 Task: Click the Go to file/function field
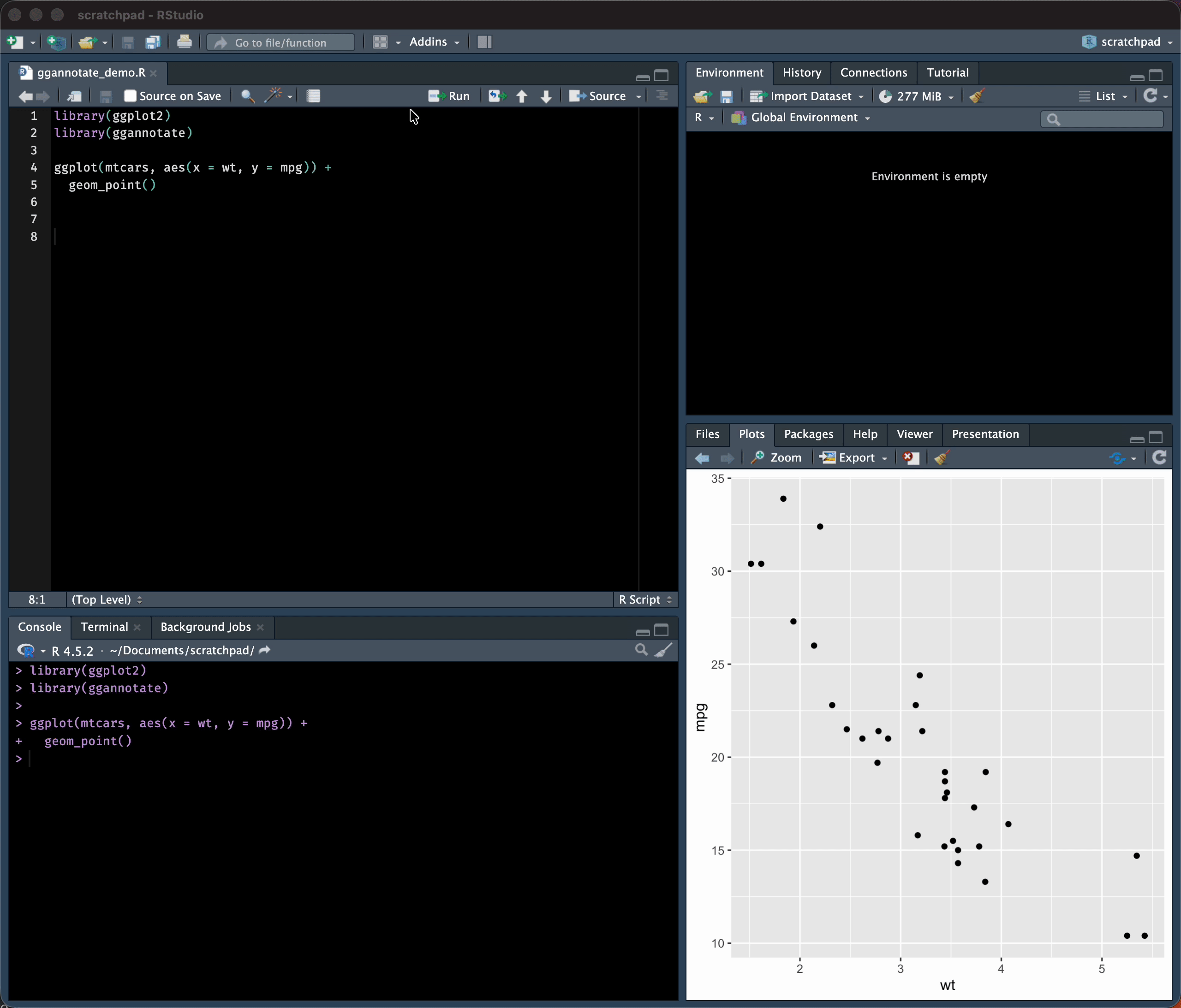click(x=281, y=43)
